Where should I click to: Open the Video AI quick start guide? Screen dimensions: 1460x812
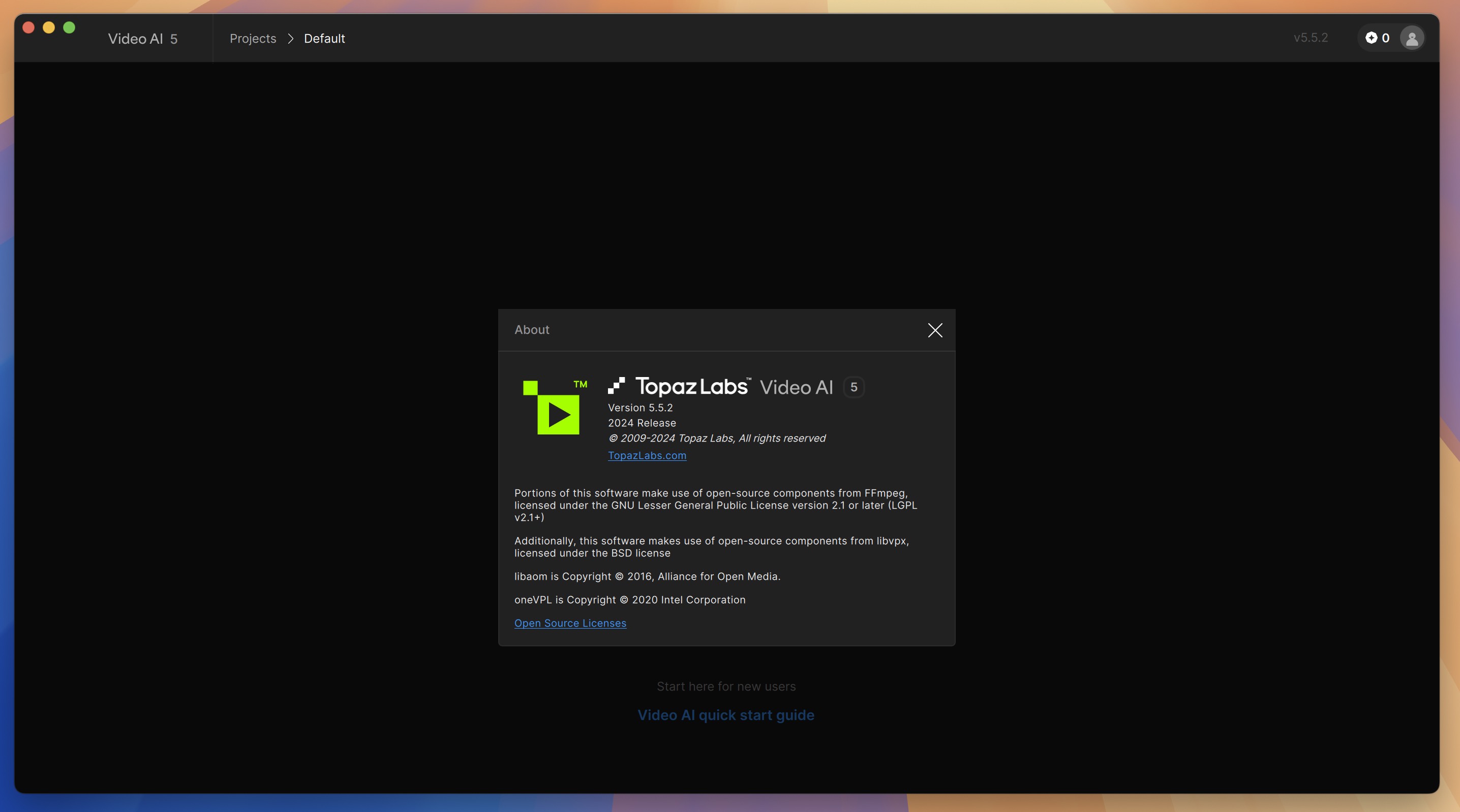coord(725,715)
